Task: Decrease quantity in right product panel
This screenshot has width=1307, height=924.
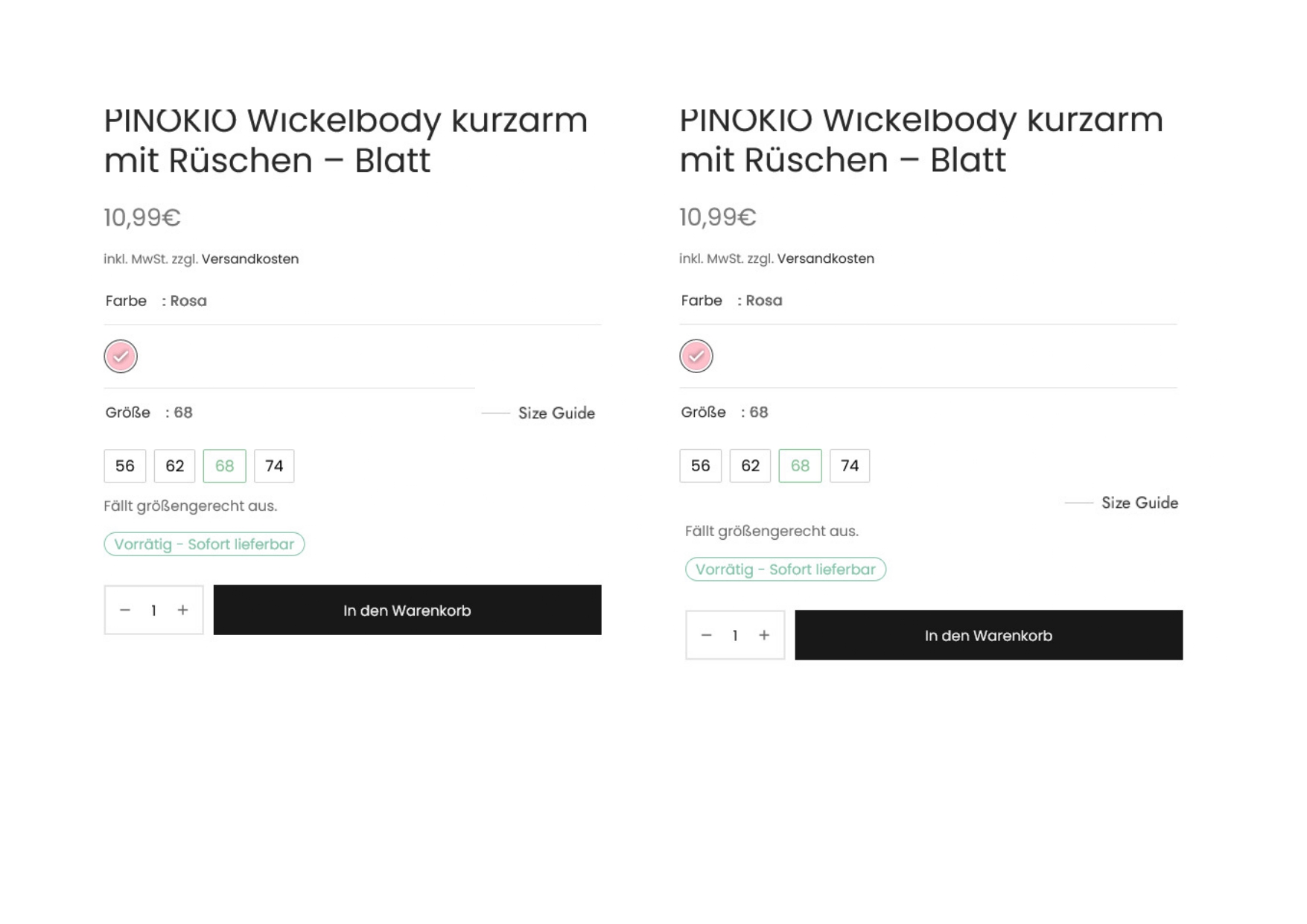Action: click(706, 635)
